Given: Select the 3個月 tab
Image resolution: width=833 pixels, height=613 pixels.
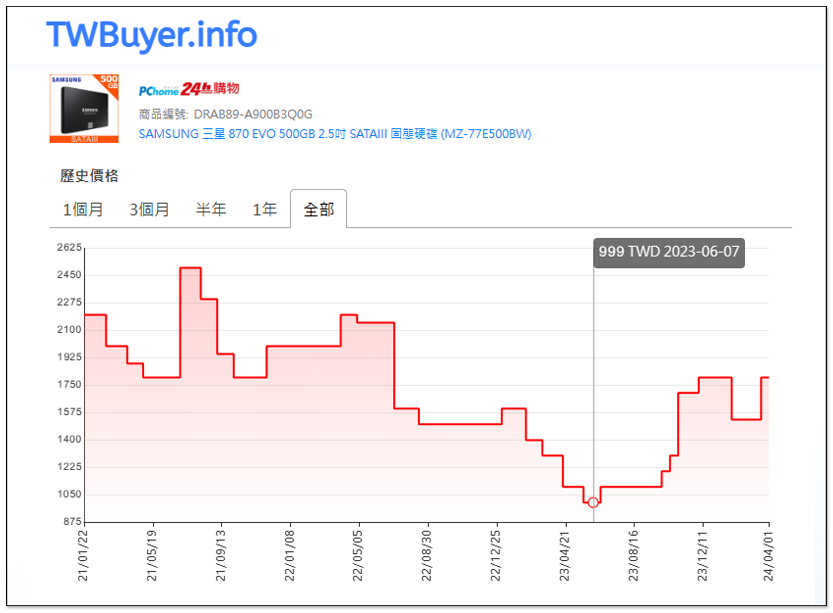Looking at the screenshot, I should point(149,210).
